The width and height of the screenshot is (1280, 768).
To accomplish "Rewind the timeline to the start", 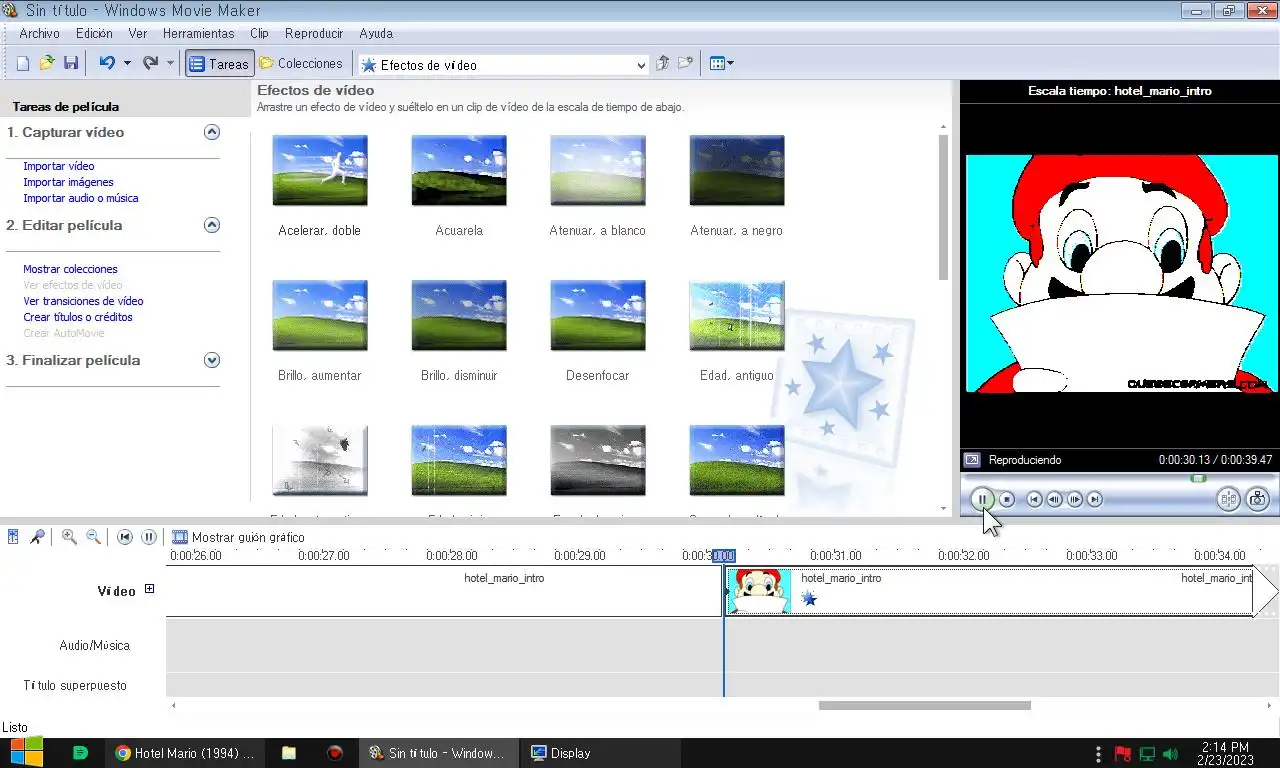I will pyautogui.click(x=125, y=537).
